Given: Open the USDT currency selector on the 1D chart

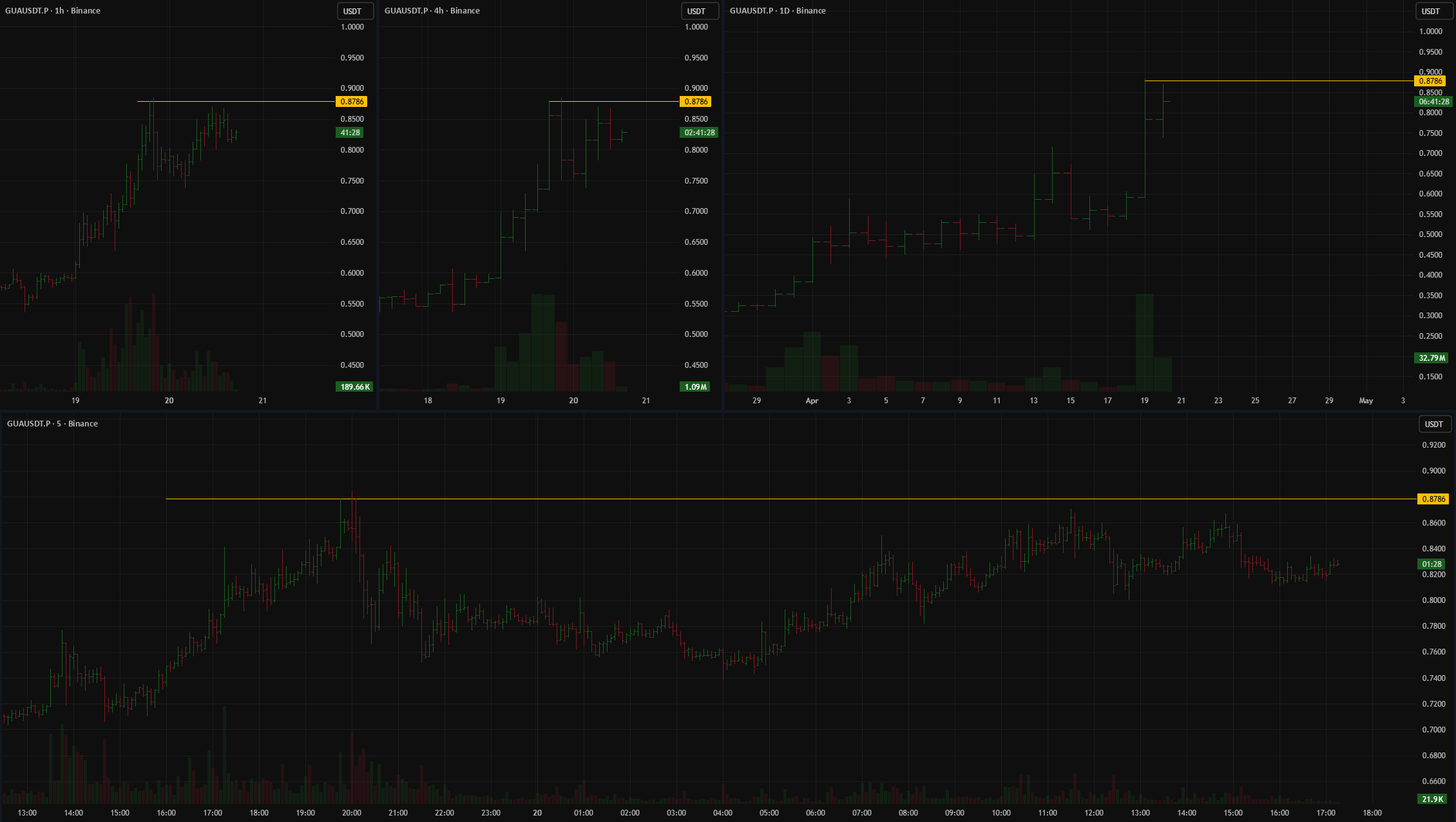Looking at the screenshot, I should [1433, 11].
